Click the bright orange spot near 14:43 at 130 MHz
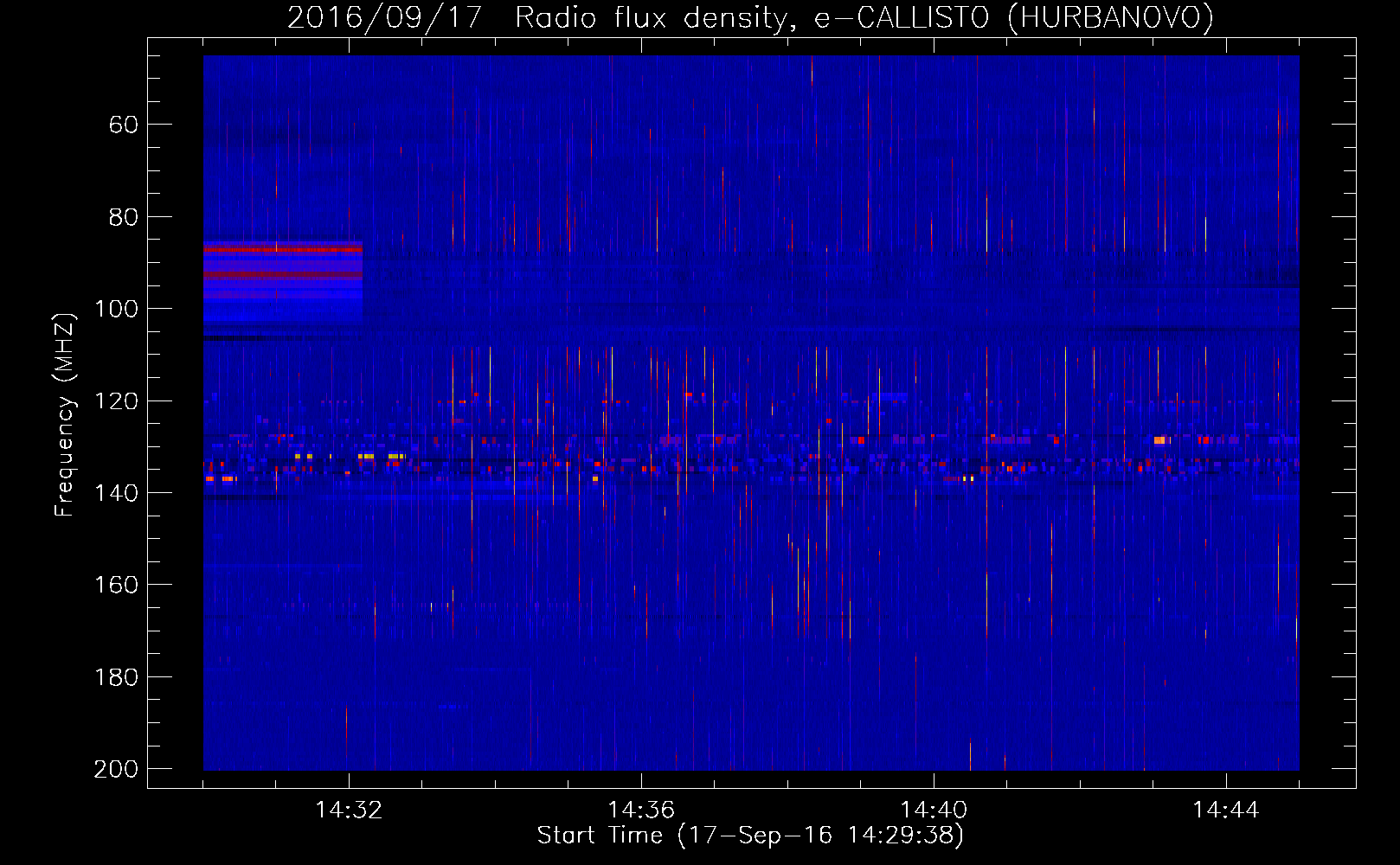The image size is (1400, 865). (x=1160, y=440)
